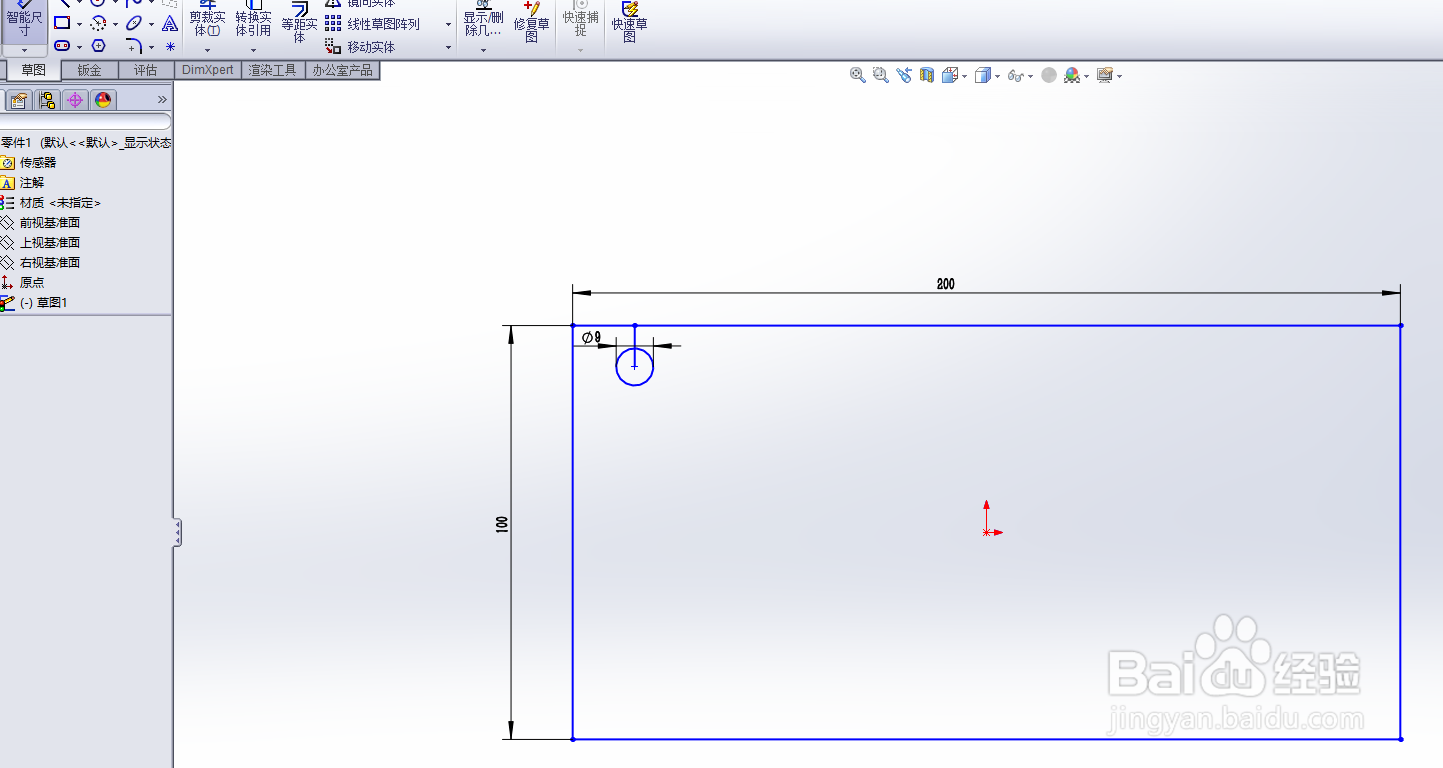Image resolution: width=1443 pixels, height=768 pixels.
Task: Select the perimeter circle sketch tool
Action: tap(98, 23)
